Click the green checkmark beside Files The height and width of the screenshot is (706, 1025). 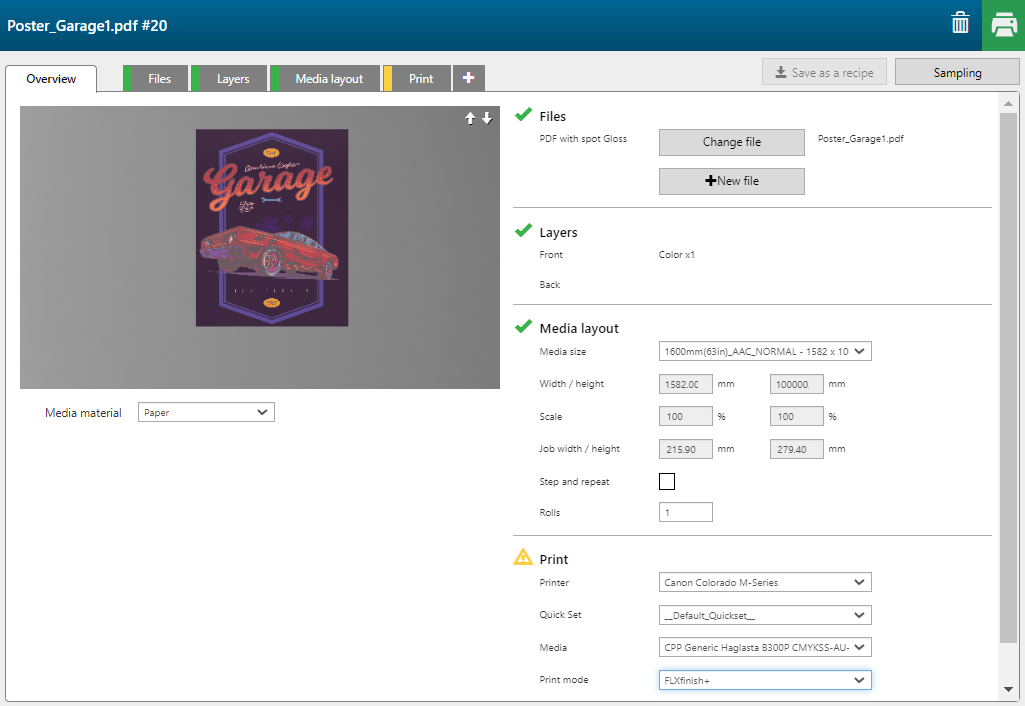click(x=523, y=115)
